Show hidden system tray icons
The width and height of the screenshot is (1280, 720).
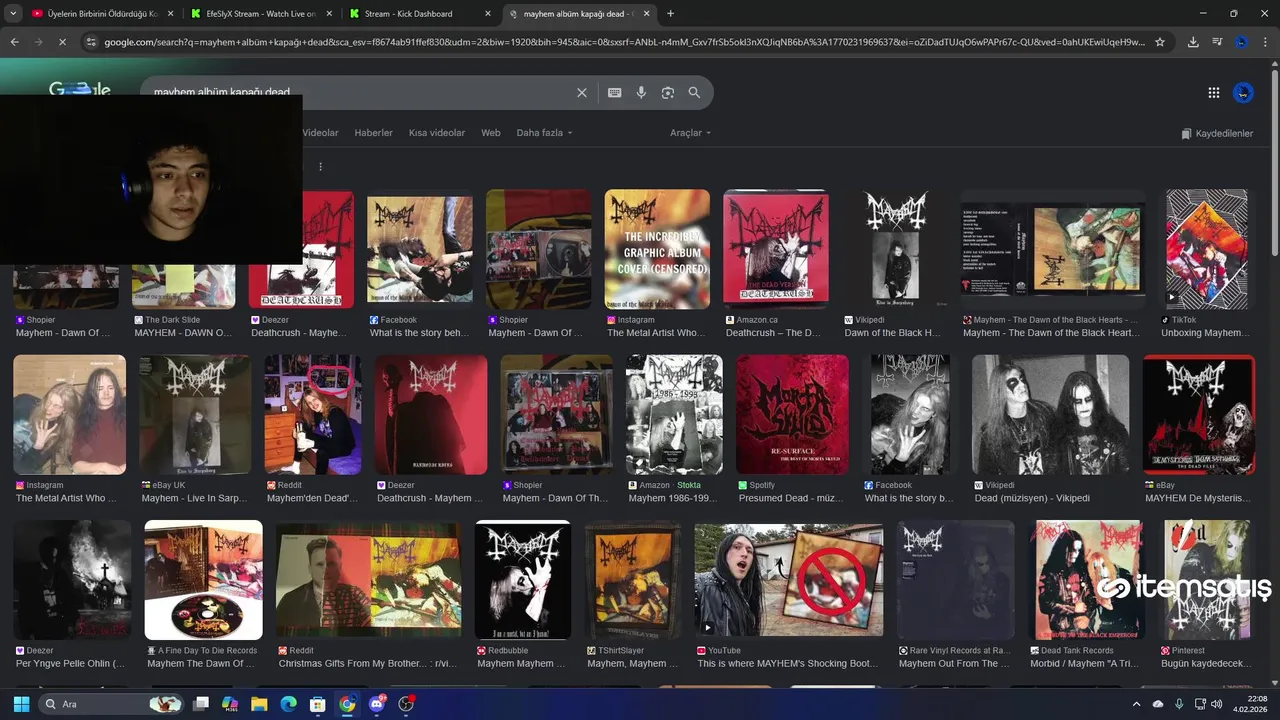pos(1137,704)
